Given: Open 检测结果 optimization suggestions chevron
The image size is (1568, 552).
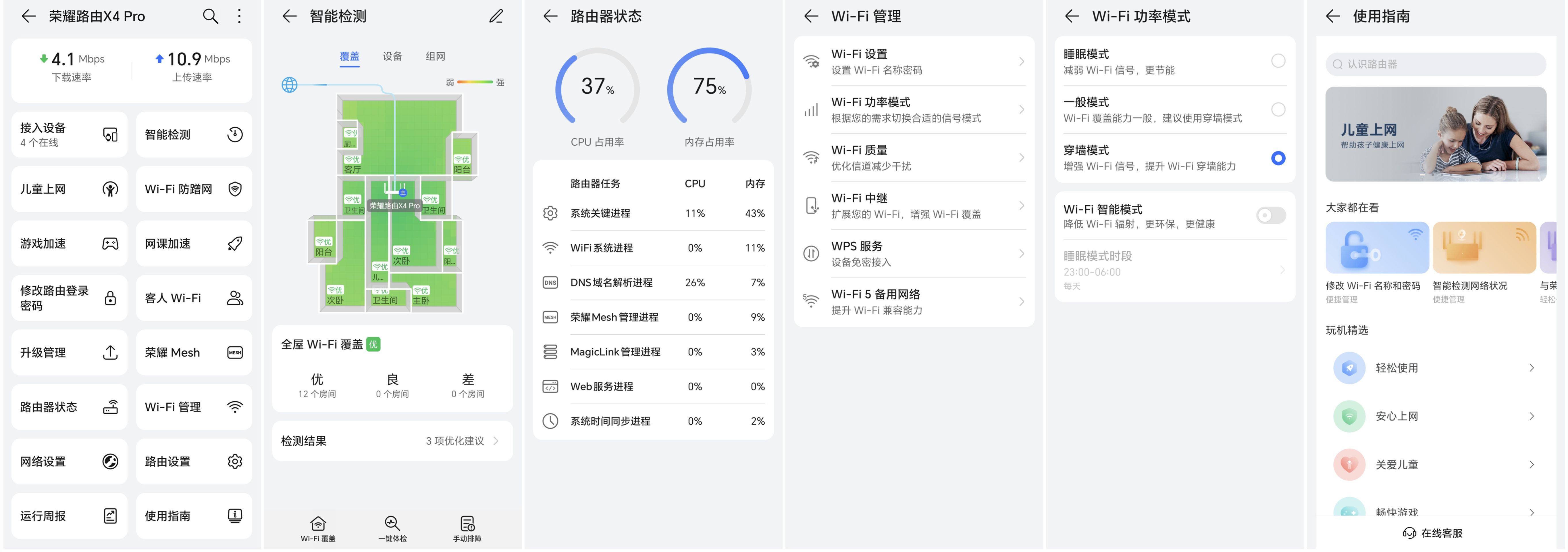Looking at the screenshot, I should (x=496, y=441).
